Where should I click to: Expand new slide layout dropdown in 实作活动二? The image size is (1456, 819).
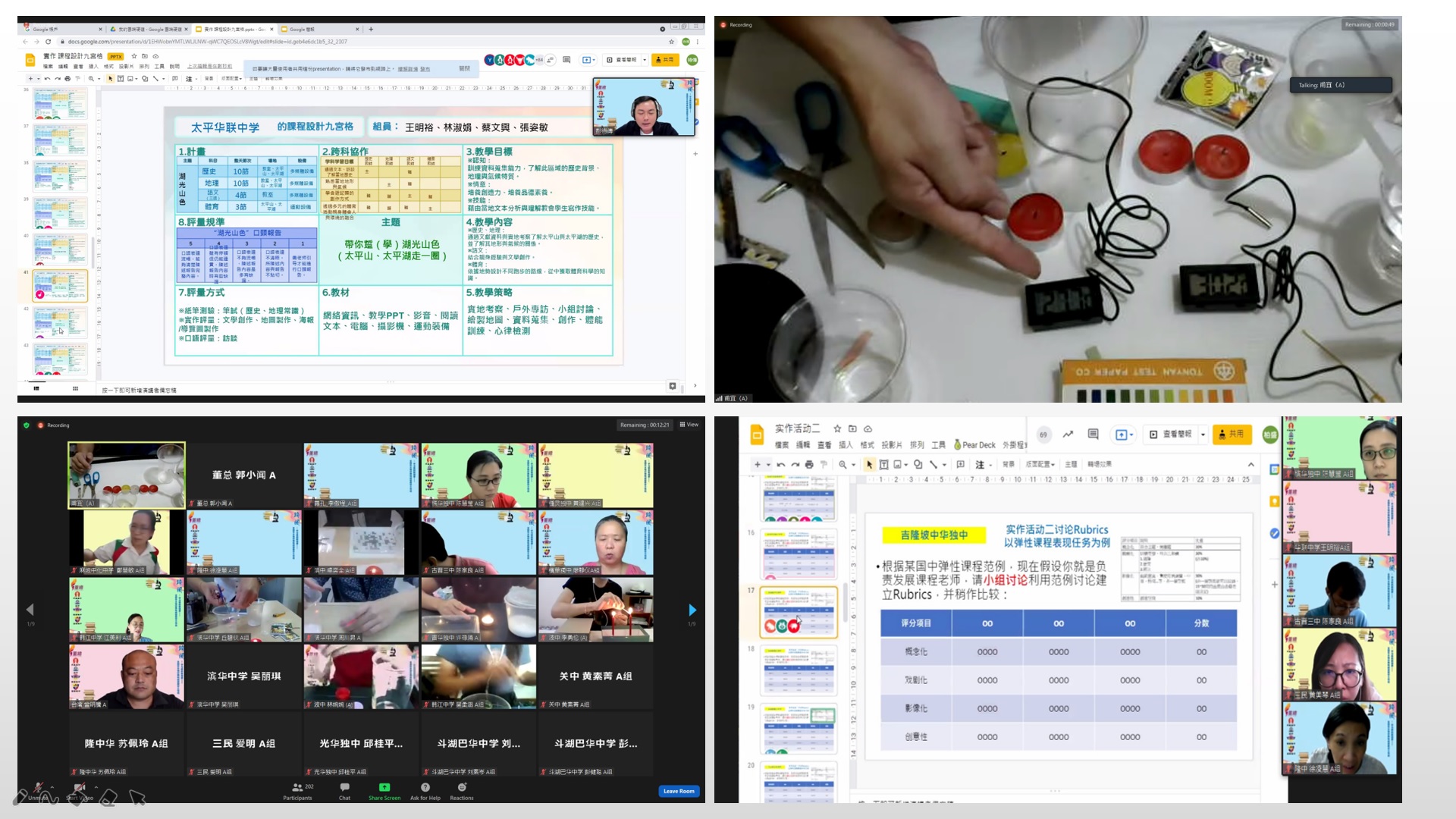tap(768, 464)
